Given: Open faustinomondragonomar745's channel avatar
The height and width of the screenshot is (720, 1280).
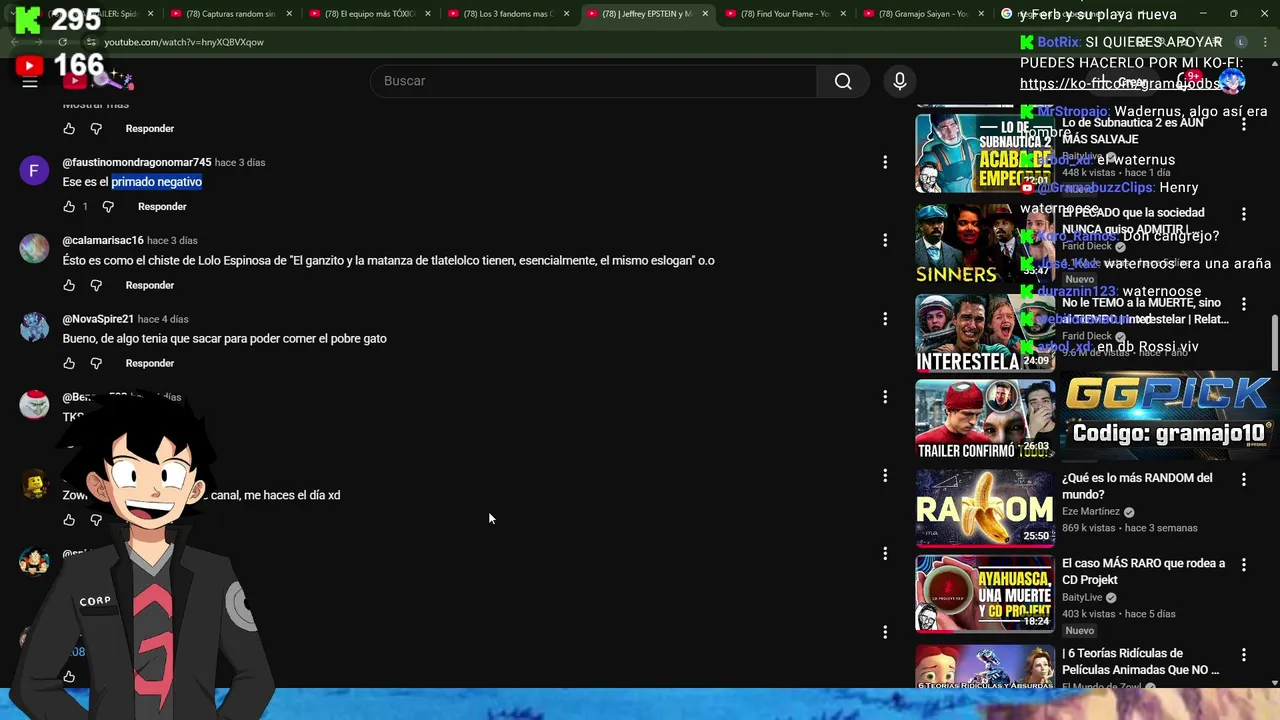Looking at the screenshot, I should point(34,170).
